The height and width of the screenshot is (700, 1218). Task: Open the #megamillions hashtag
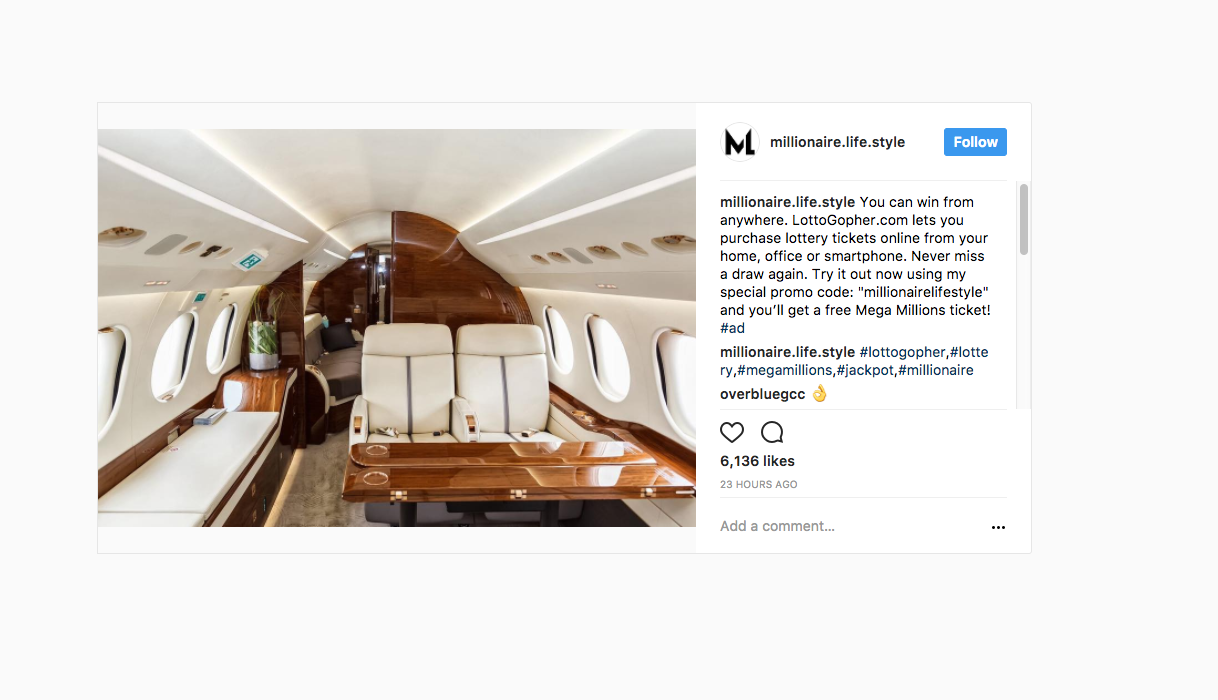point(786,370)
